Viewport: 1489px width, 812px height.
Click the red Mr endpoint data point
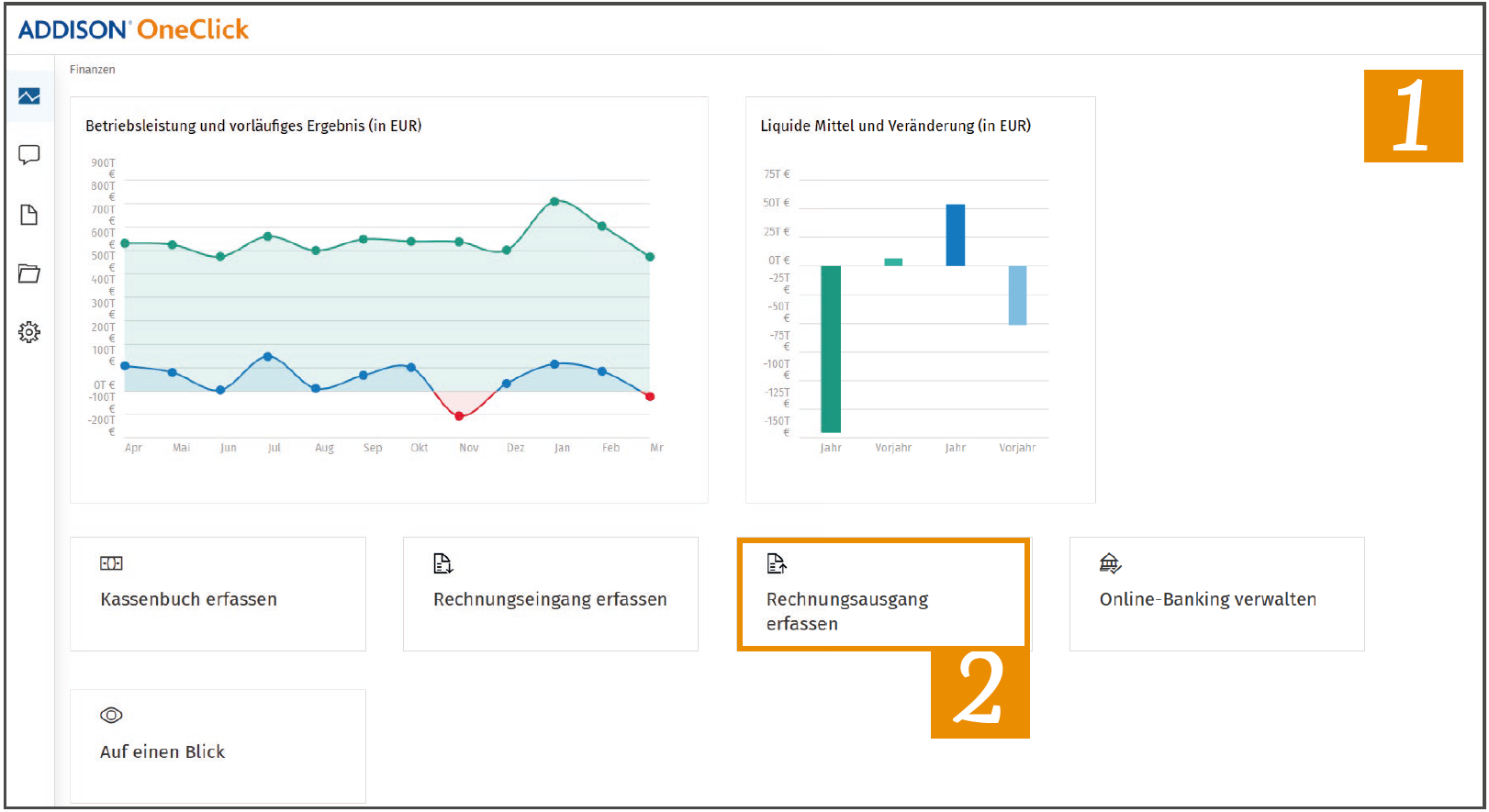[x=650, y=396]
